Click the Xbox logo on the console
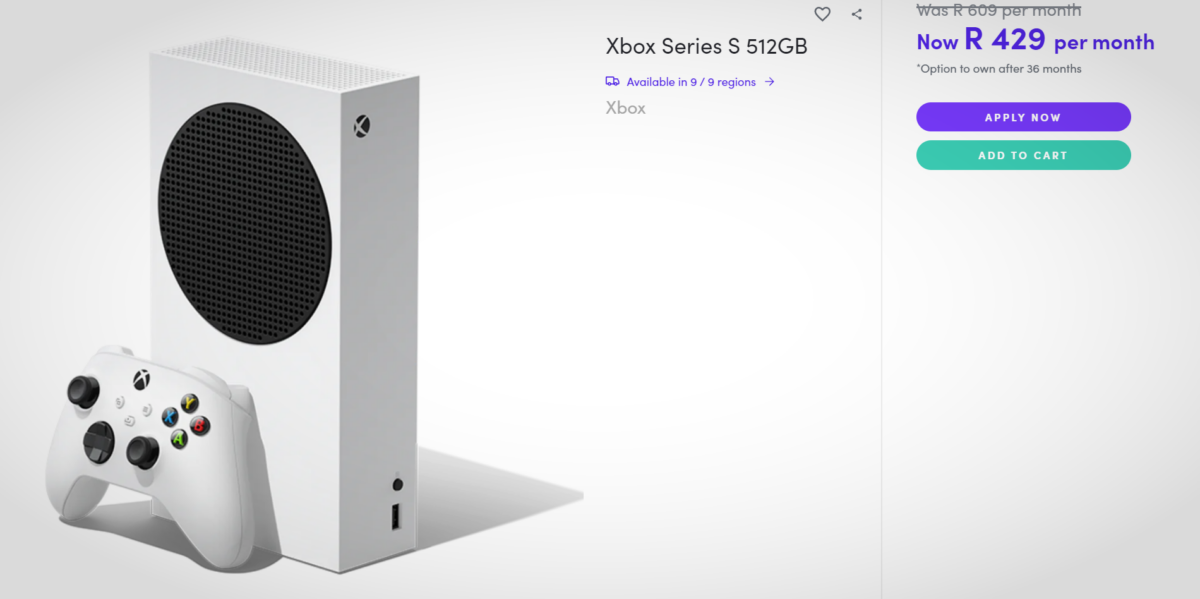 [x=361, y=126]
